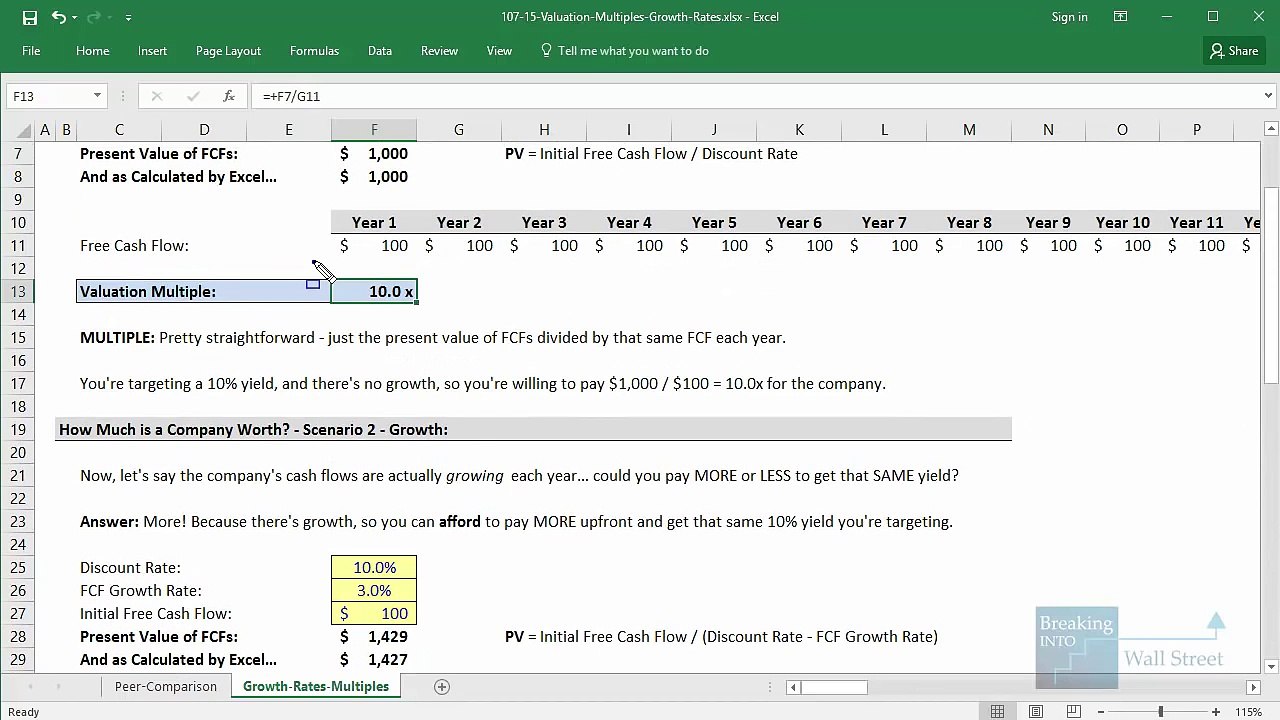The image size is (1280, 720).
Task: Select row 13 header
Action: click(17, 292)
